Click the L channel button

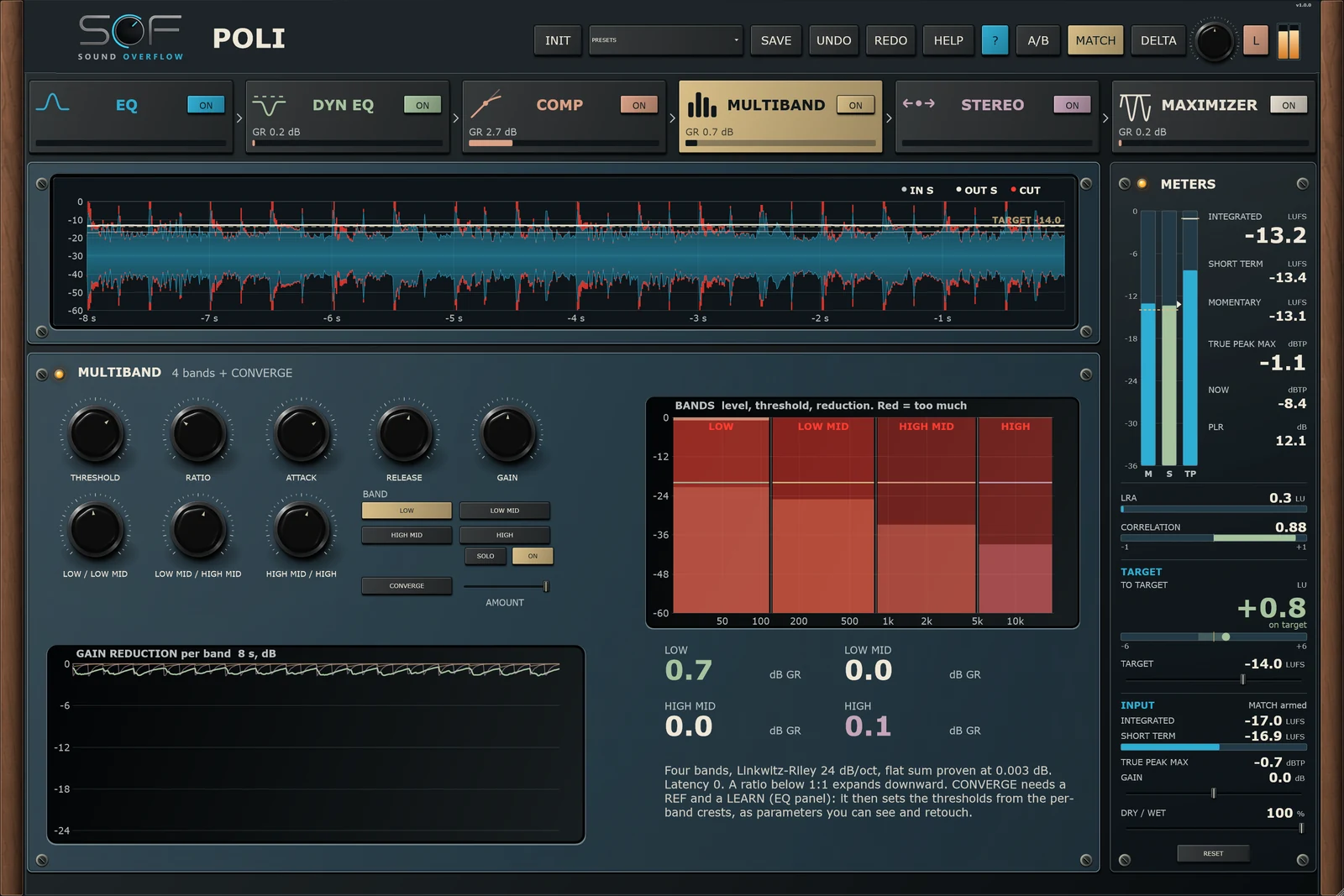(1256, 40)
